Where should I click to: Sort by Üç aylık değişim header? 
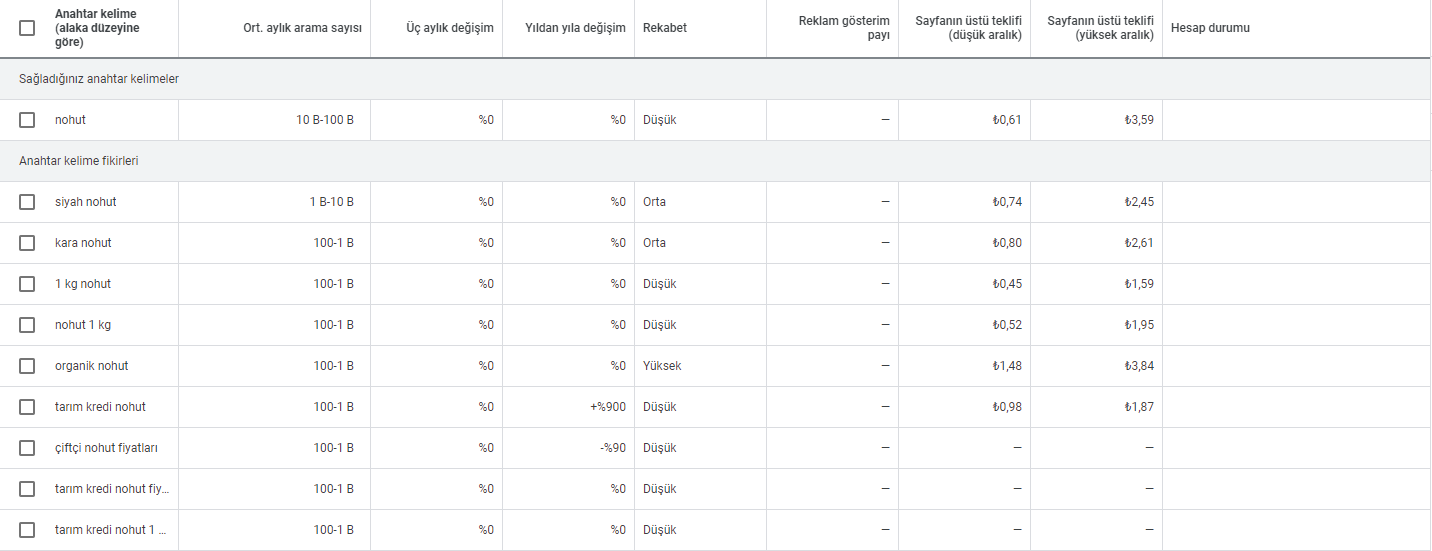click(x=450, y=28)
